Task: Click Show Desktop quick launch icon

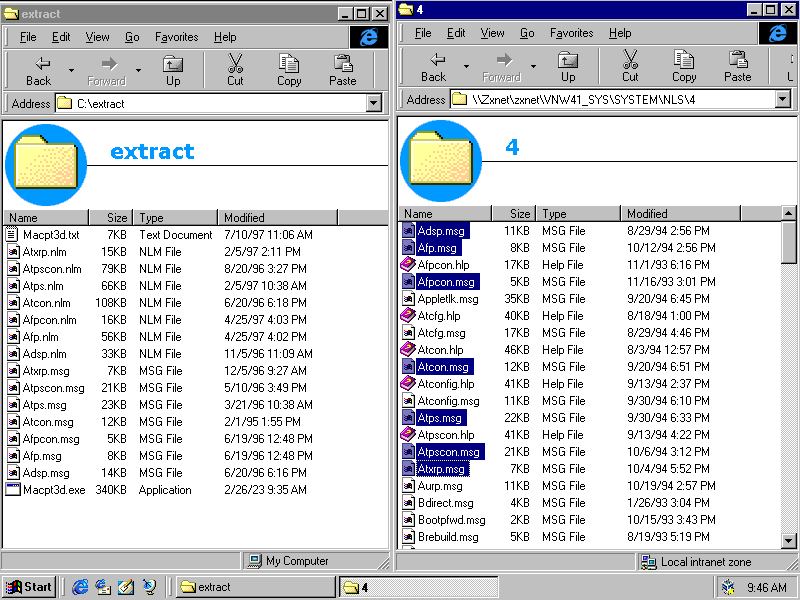Action: click(x=126, y=587)
